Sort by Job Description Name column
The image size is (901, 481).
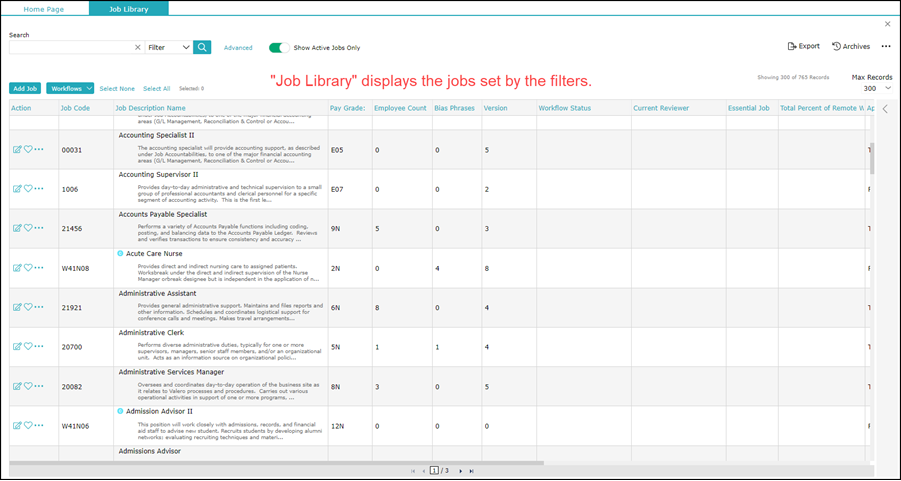pyautogui.click(x=151, y=108)
